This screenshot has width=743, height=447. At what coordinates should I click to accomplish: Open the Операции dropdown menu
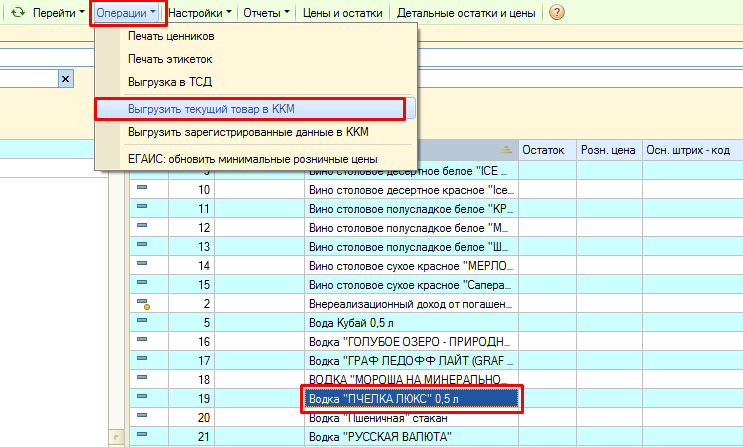tap(126, 13)
